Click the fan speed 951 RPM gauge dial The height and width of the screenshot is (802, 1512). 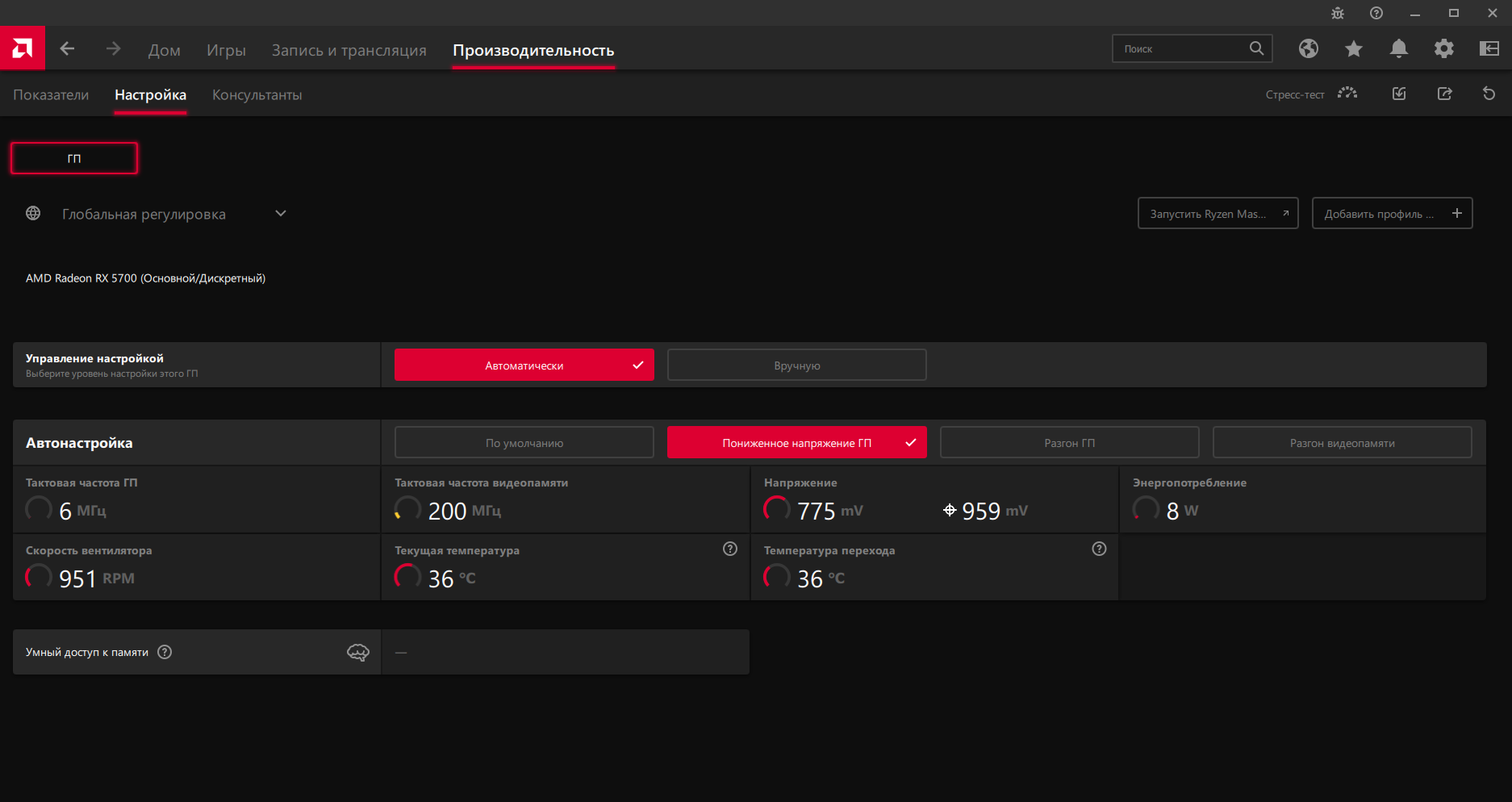point(39,577)
